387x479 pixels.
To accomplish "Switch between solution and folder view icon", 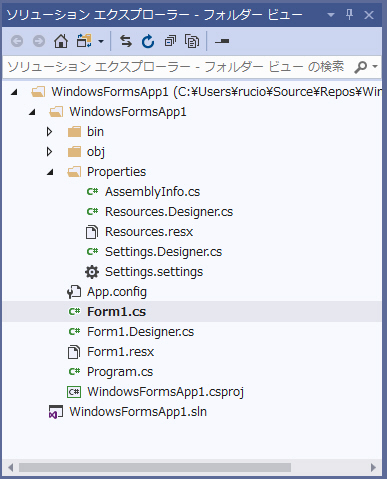I will tap(84, 41).
